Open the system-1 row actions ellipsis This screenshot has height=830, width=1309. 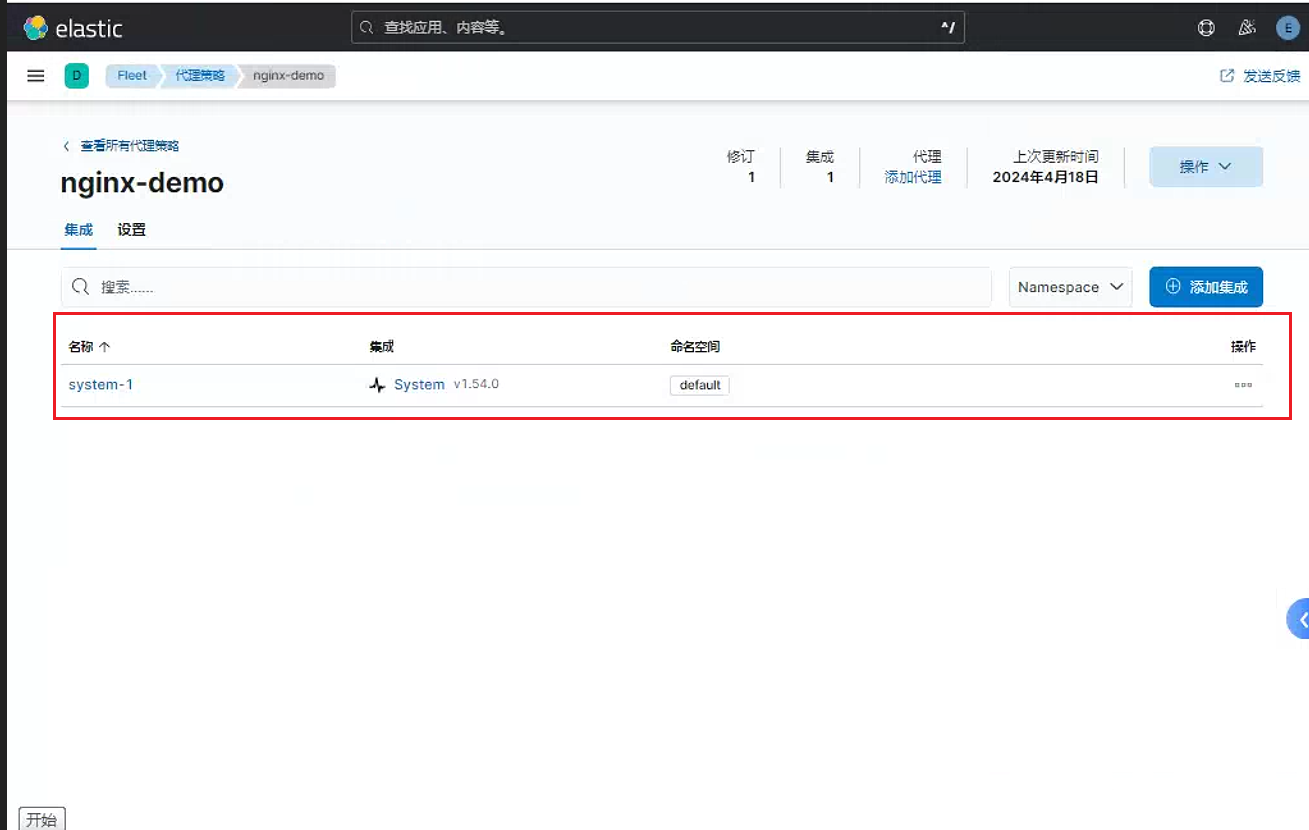(x=1243, y=385)
